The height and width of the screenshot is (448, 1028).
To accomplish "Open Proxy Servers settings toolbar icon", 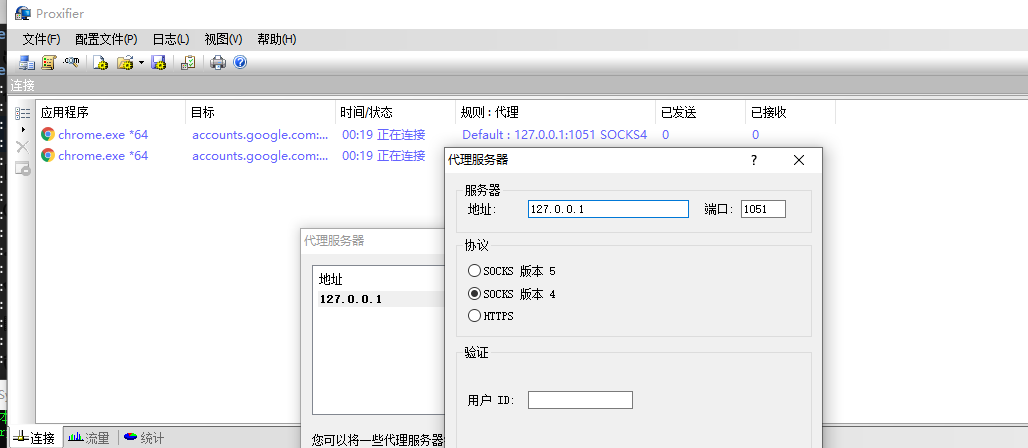I will point(27,62).
